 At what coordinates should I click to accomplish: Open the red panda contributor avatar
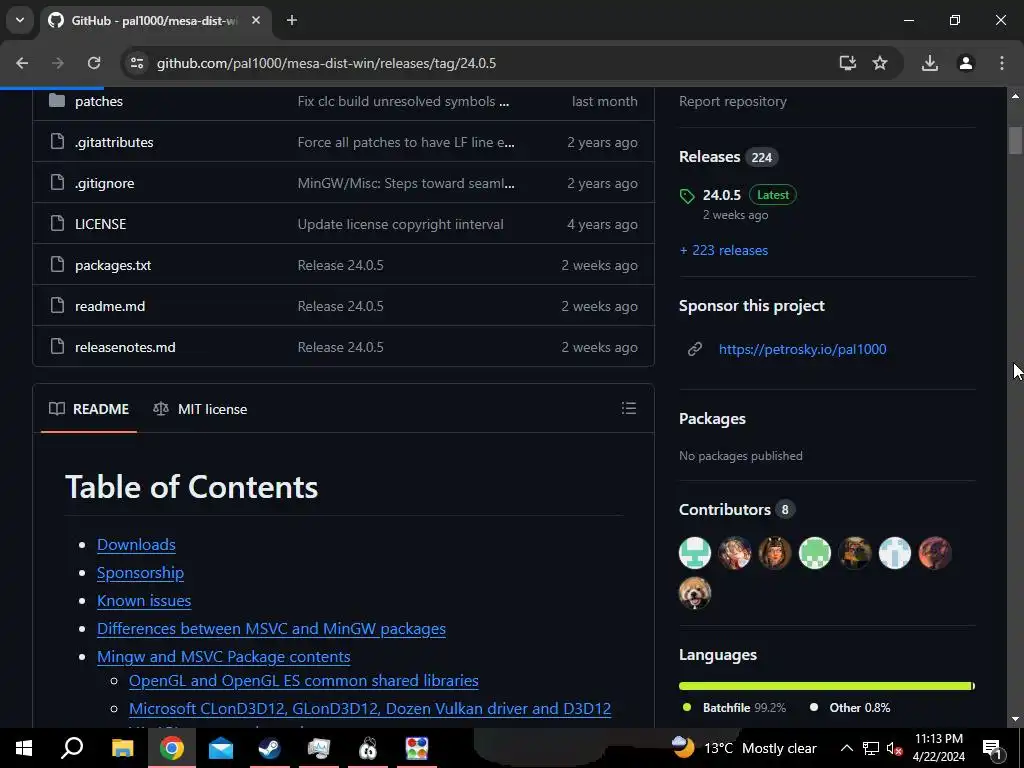click(695, 594)
